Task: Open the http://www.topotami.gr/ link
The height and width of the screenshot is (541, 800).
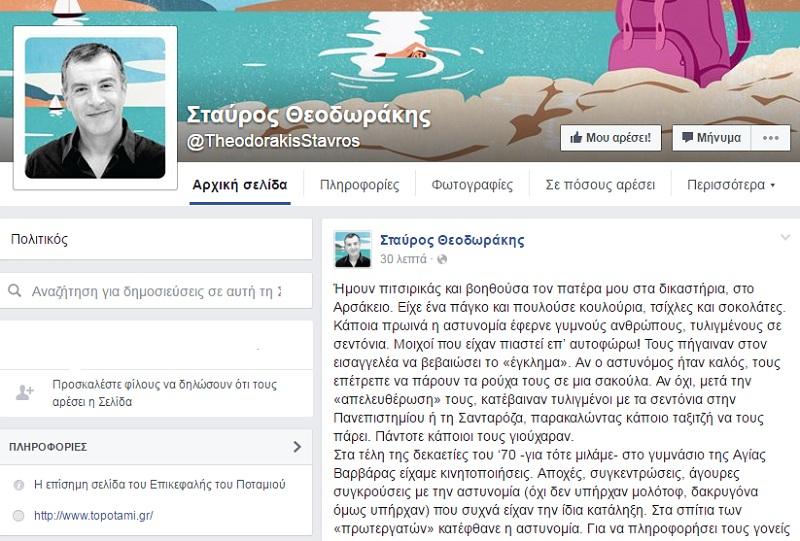Action: pos(93,515)
